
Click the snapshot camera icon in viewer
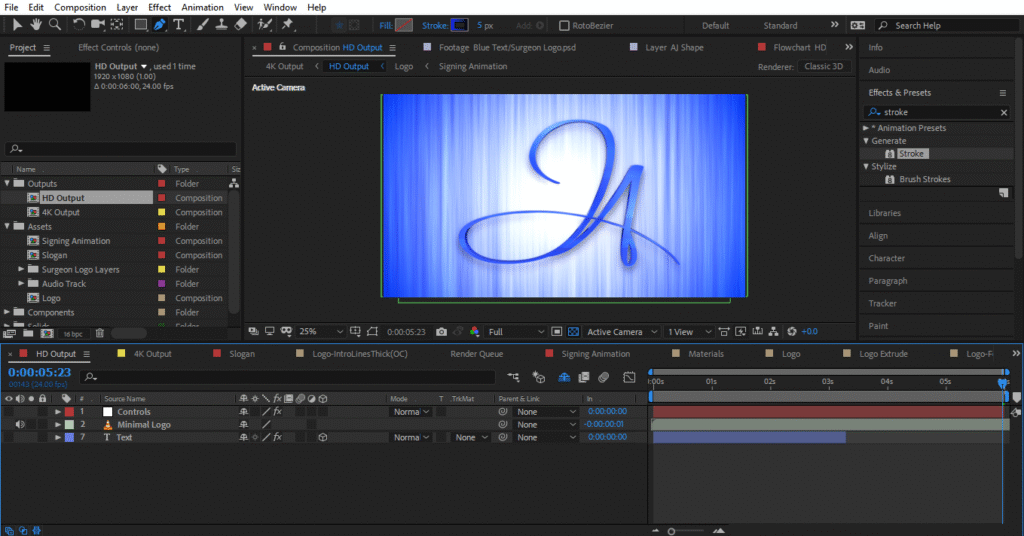(443, 332)
